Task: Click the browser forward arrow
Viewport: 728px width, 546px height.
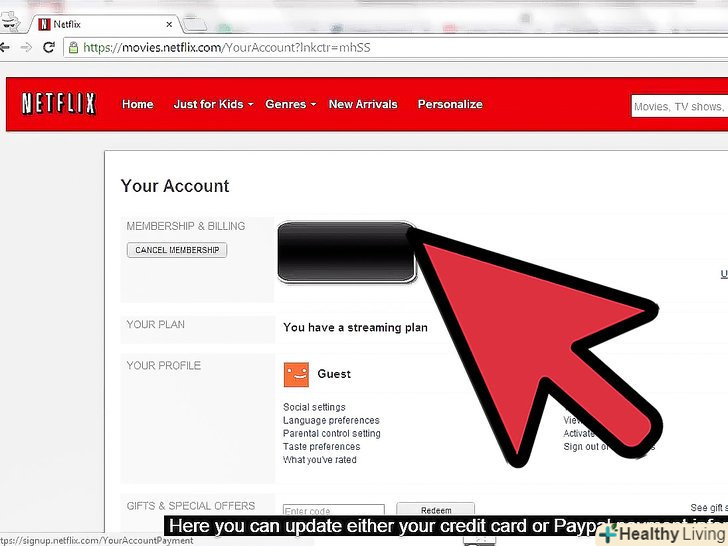Action: click(x=26, y=47)
